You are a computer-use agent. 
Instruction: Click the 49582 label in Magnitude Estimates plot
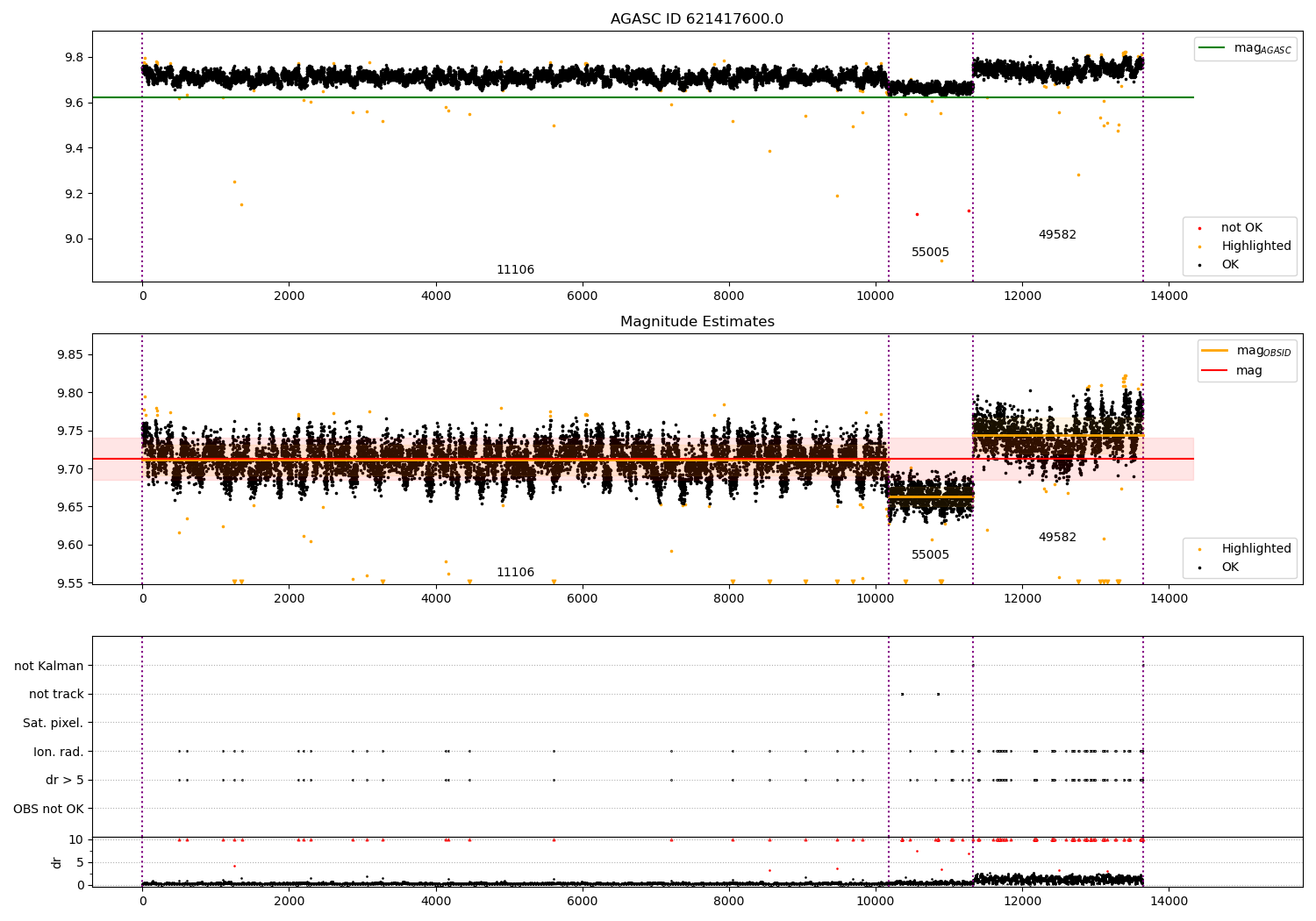[1057, 538]
